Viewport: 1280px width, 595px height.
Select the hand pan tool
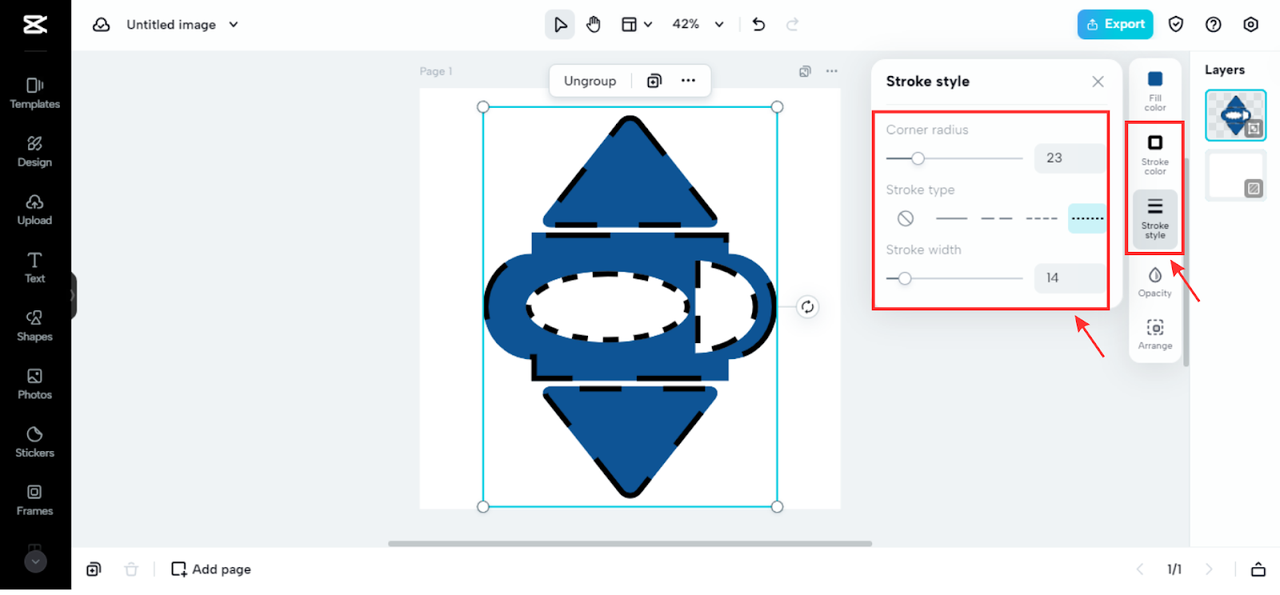coord(594,25)
